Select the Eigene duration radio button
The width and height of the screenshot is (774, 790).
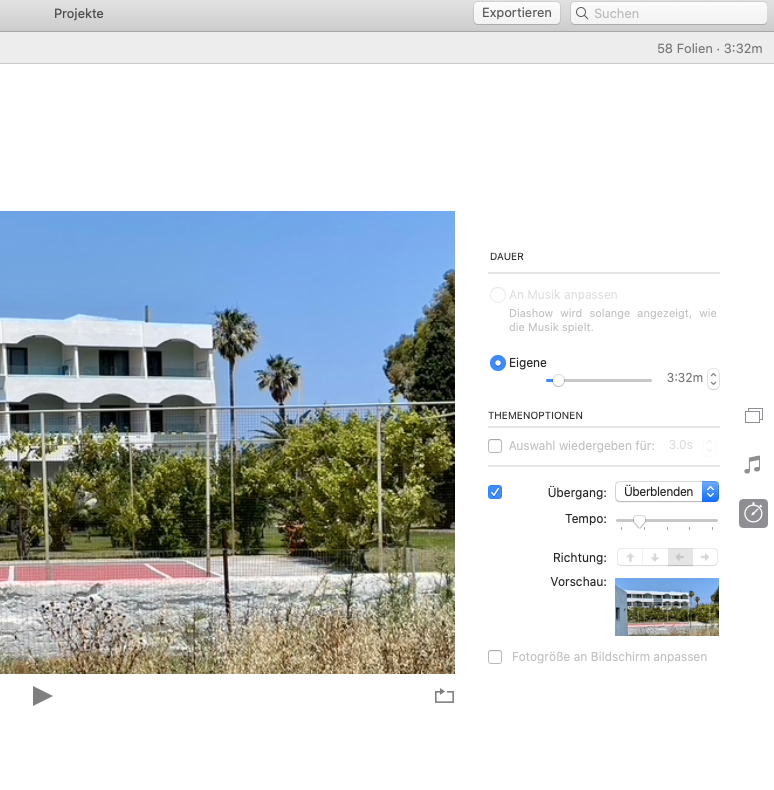497,363
